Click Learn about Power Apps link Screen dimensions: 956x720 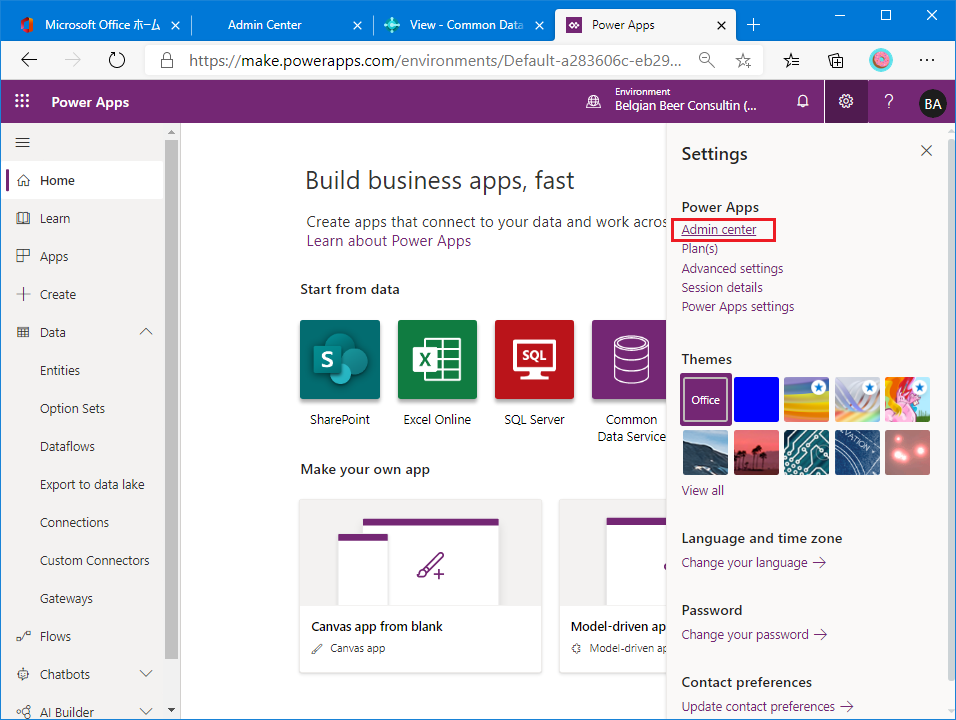click(388, 241)
